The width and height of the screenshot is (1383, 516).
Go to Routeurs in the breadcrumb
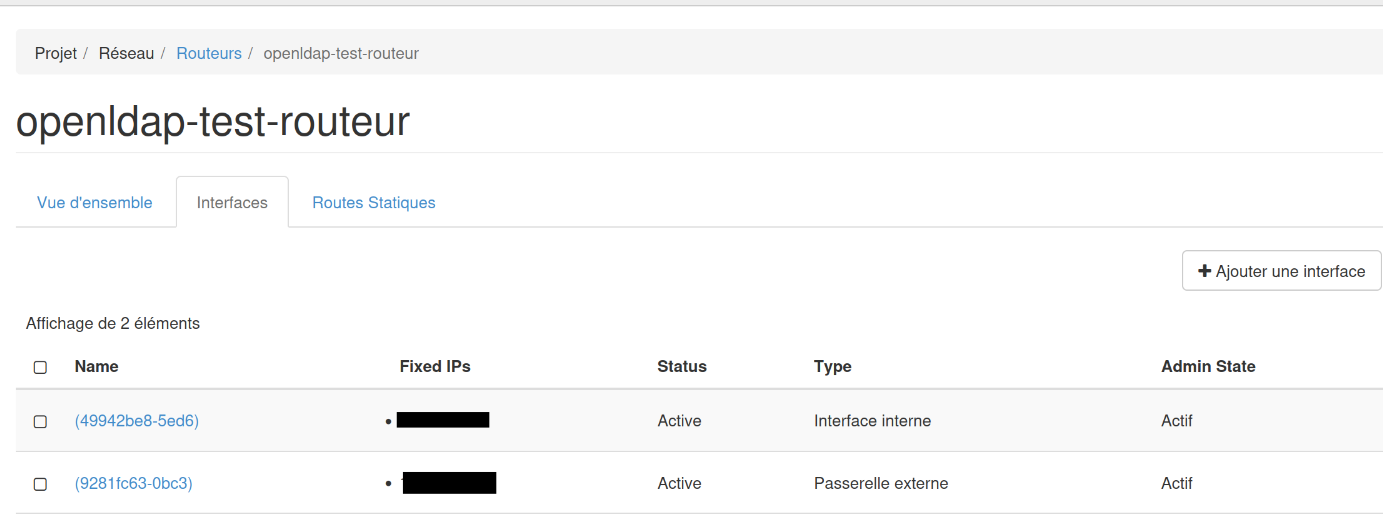(209, 53)
